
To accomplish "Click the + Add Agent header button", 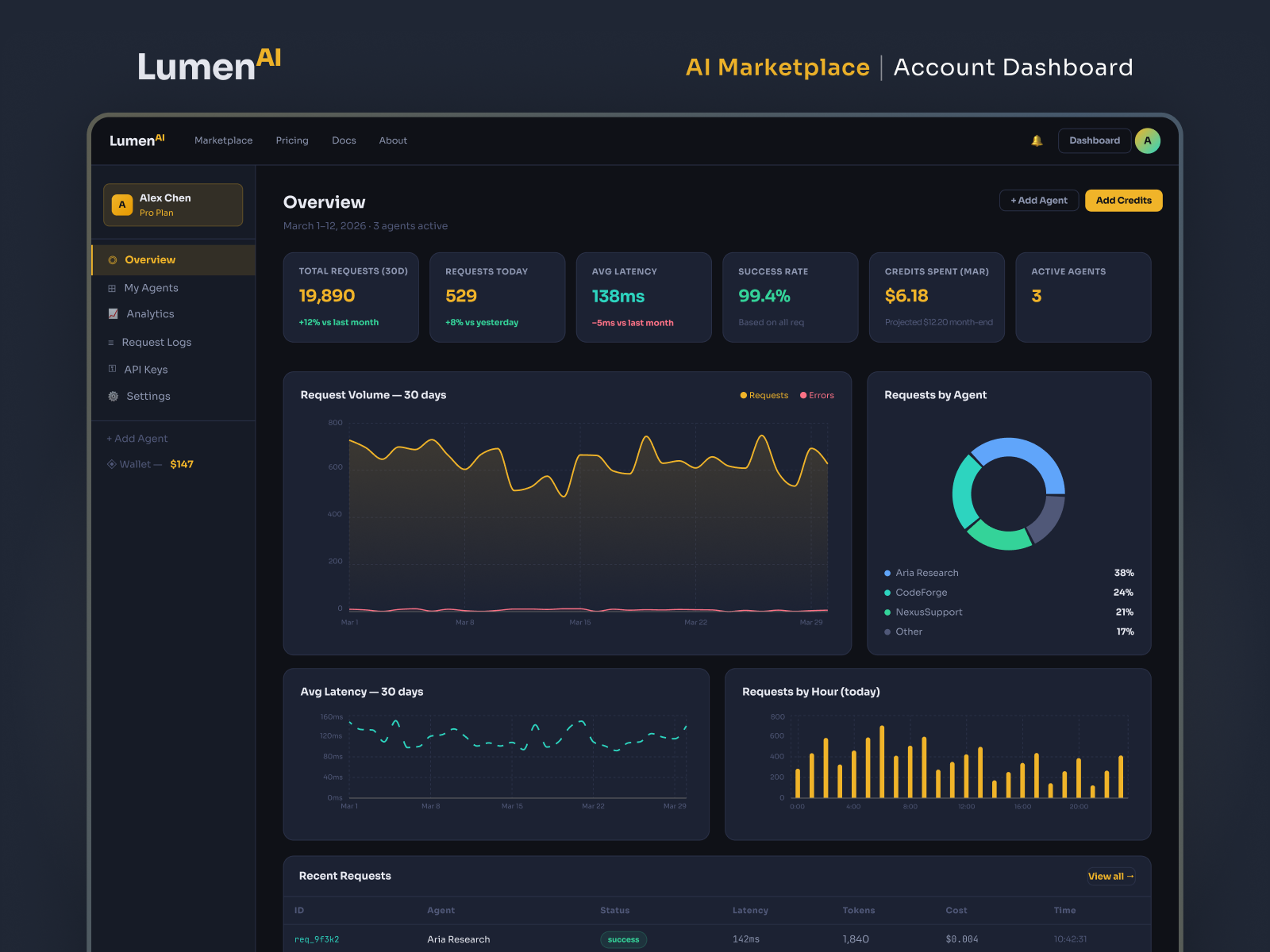I will coord(1039,201).
